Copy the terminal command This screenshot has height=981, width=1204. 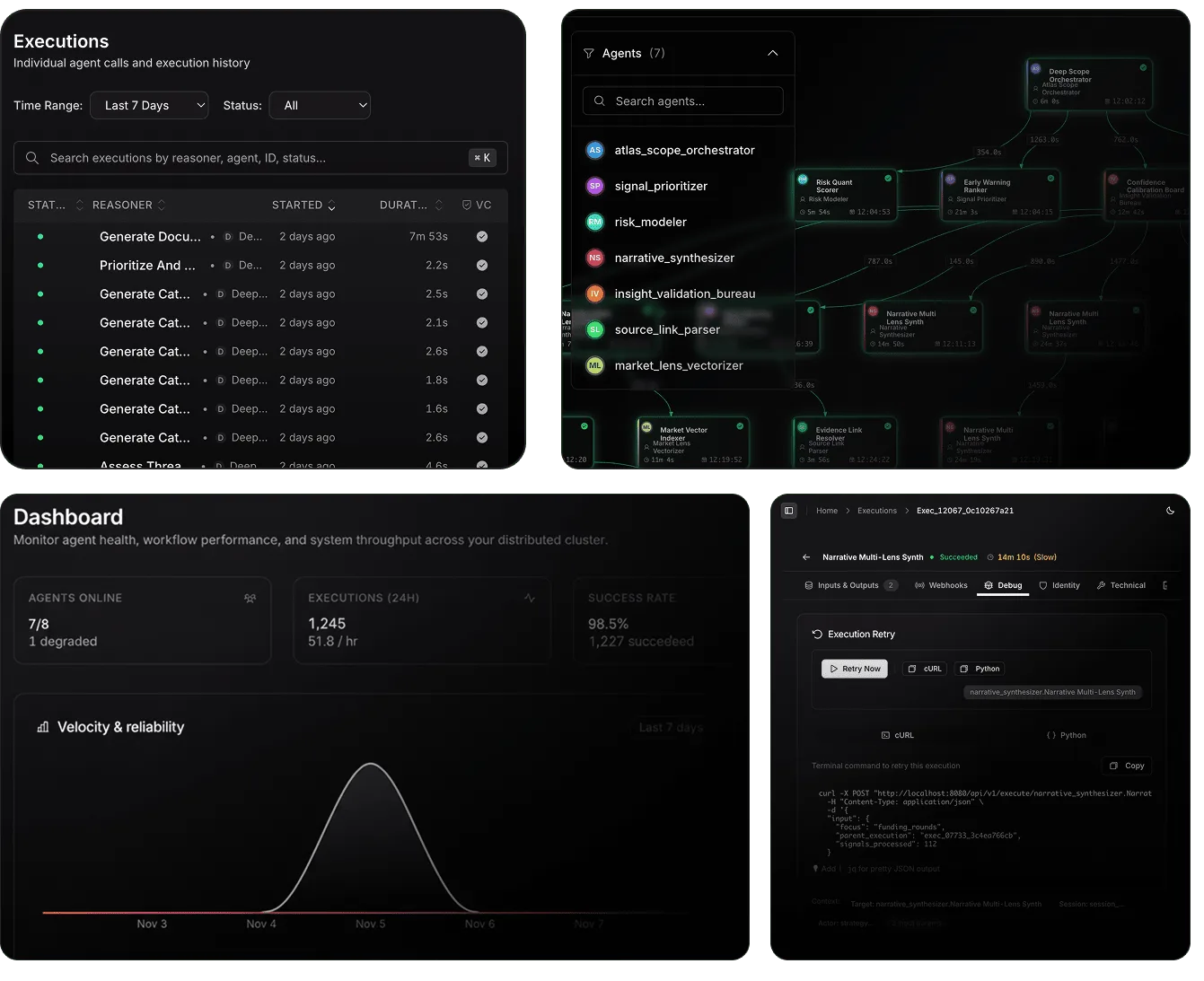(x=1127, y=766)
